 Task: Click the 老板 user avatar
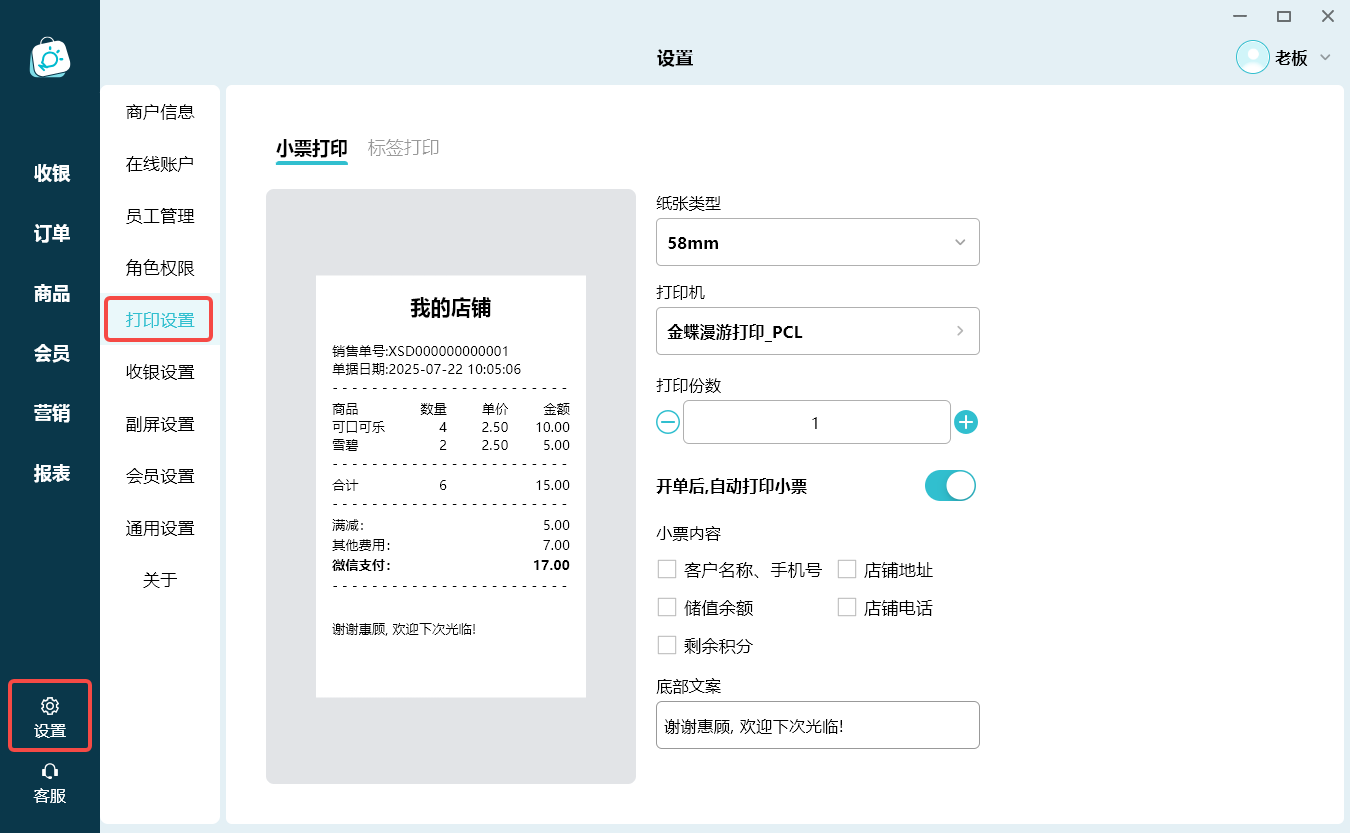[x=1253, y=57]
